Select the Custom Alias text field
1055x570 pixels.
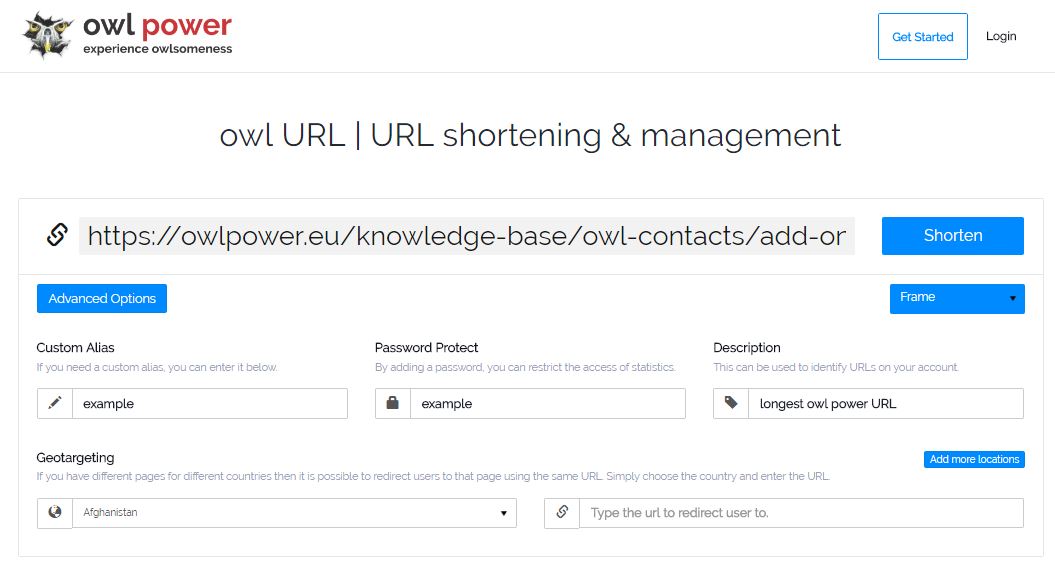pos(210,403)
